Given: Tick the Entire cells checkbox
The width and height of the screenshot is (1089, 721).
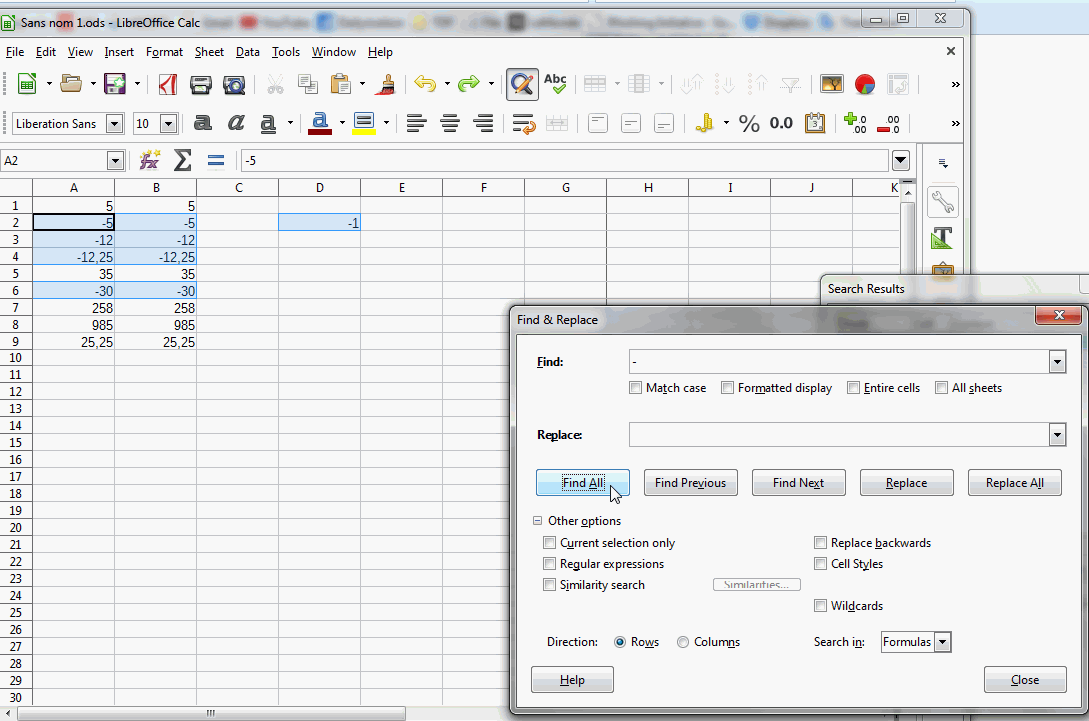Looking at the screenshot, I should [854, 388].
